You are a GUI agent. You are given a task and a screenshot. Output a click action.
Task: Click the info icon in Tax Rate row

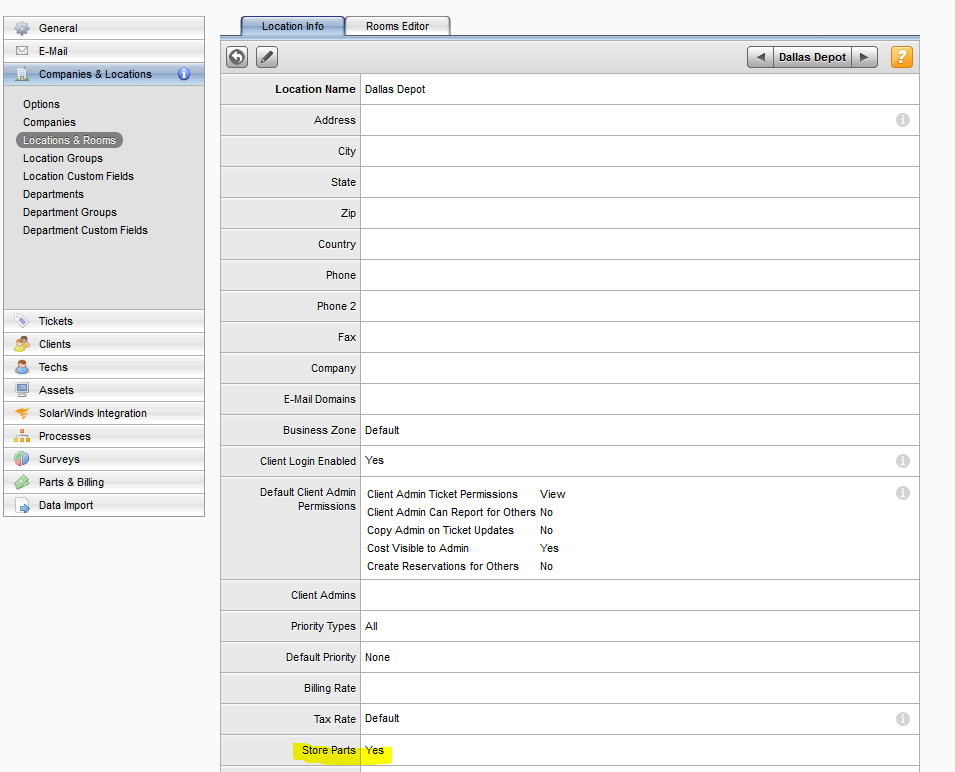click(x=903, y=719)
